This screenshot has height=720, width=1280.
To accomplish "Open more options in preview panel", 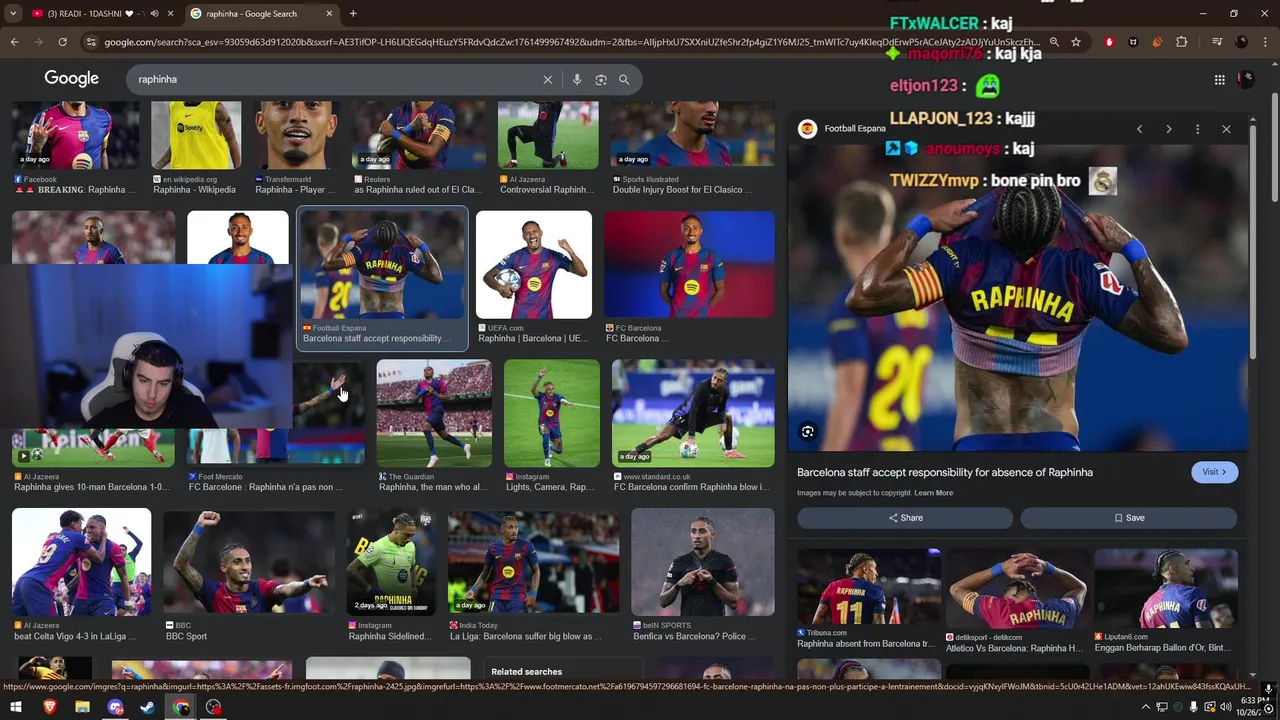I will (1197, 129).
